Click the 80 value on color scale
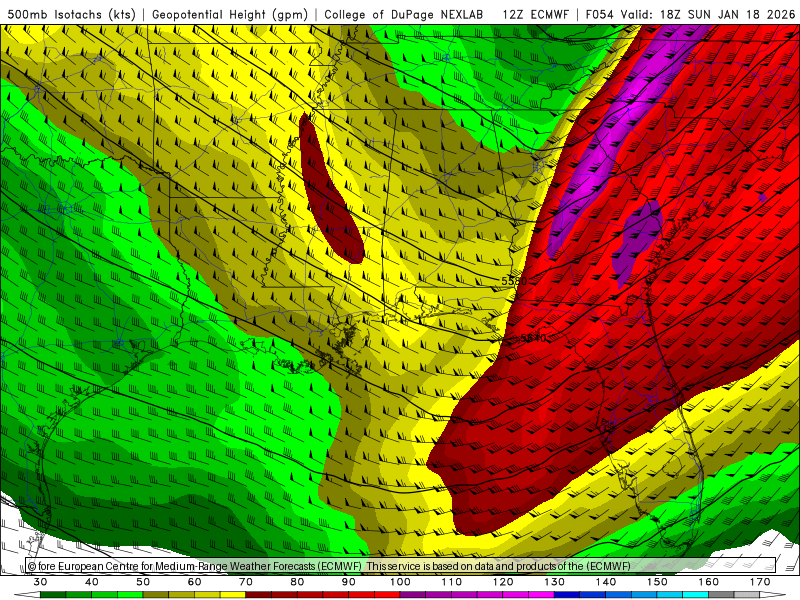This screenshot has width=800, height=600. (x=297, y=582)
